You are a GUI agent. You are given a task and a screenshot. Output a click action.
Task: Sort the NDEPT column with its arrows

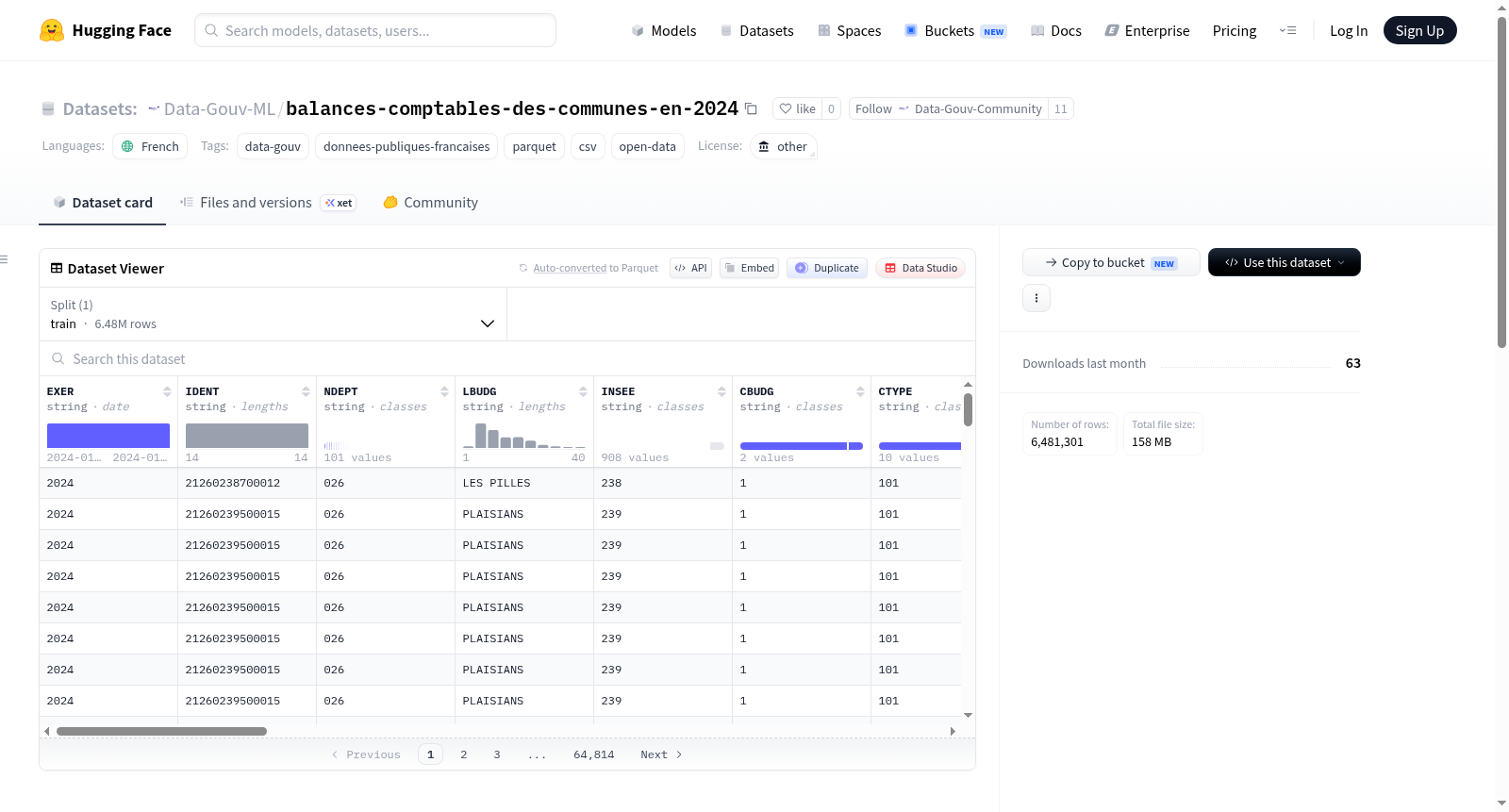444,391
